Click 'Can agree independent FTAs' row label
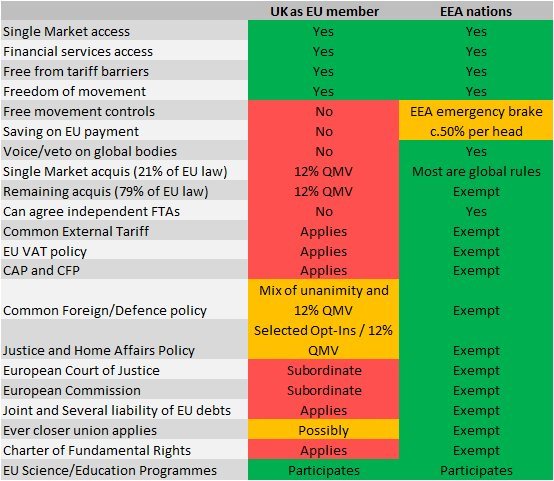 92,212
